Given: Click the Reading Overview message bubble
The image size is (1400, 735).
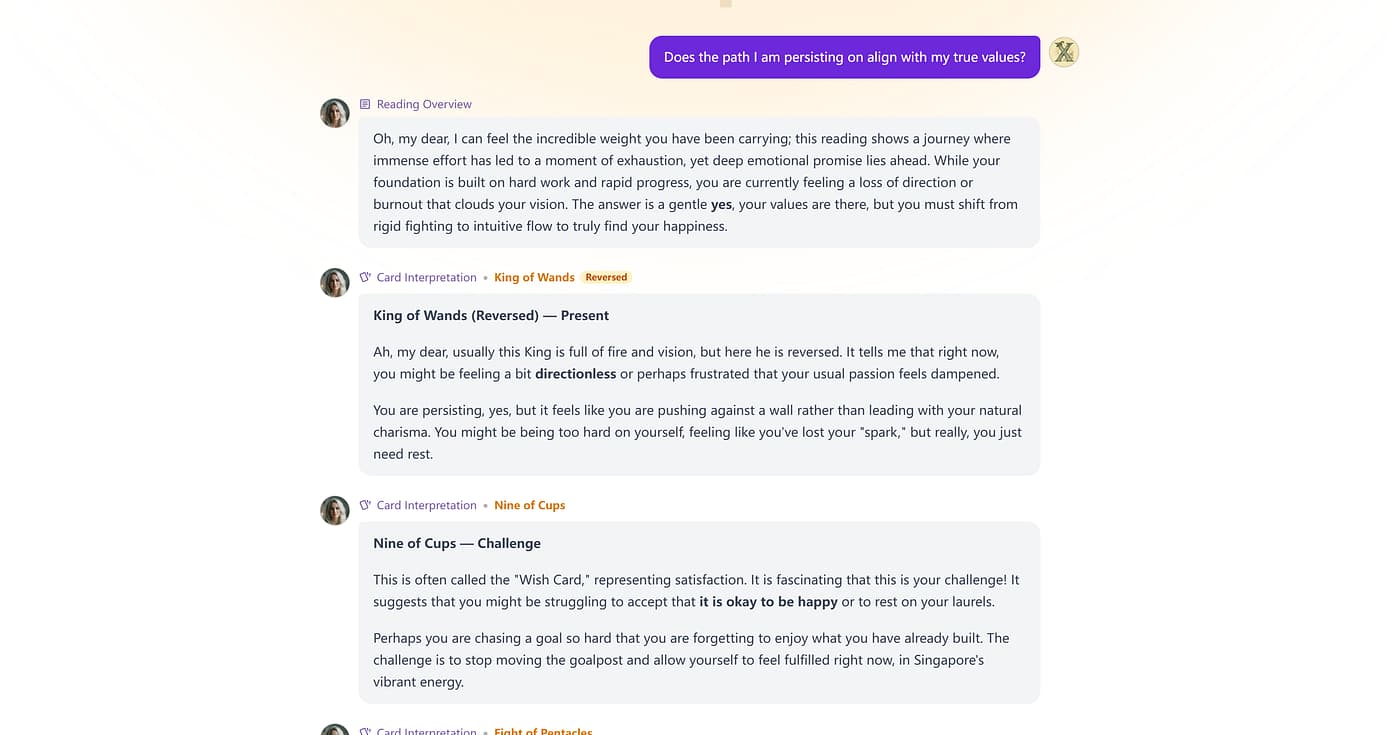Looking at the screenshot, I should 699,182.
